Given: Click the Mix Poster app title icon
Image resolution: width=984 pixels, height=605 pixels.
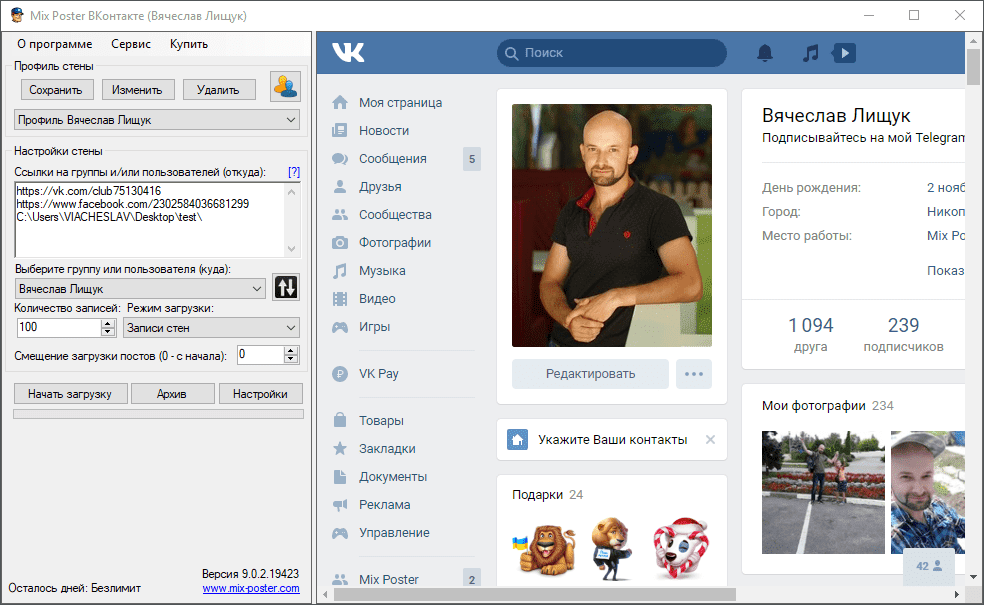Looking at the screenshot, I should [16, 15].
